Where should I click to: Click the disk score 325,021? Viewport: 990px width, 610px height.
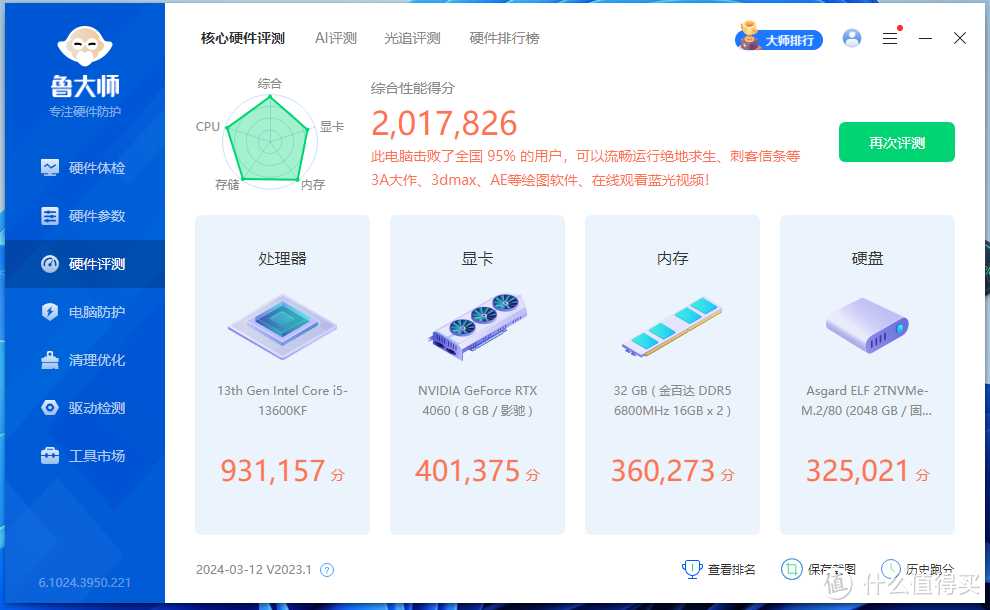pos(857,471)
